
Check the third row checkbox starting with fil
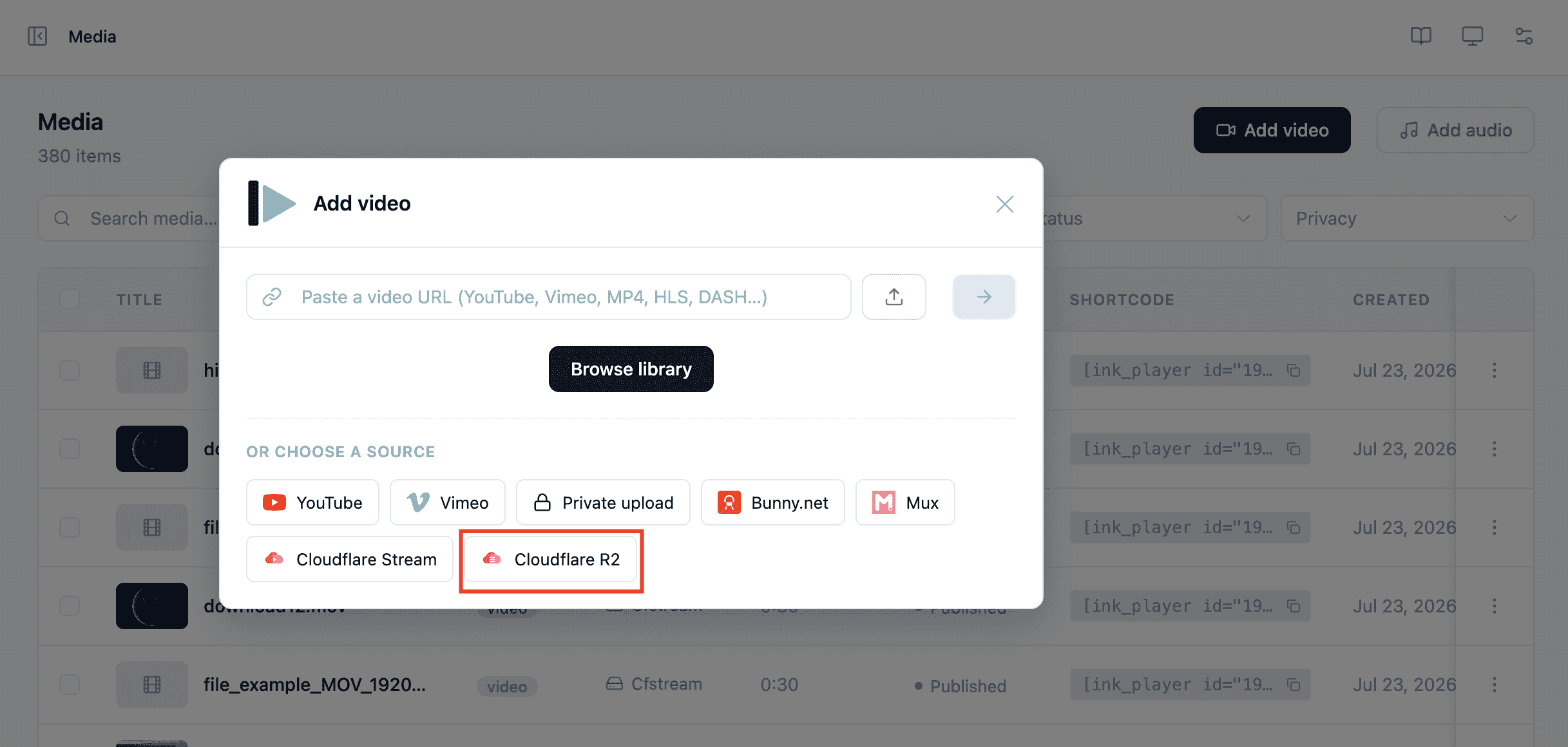70,527
